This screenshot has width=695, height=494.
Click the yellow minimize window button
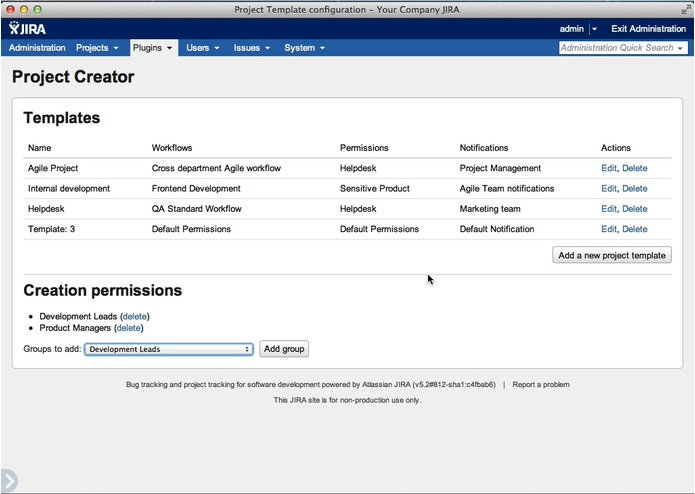pyautogui.click(x=24, y=9)
